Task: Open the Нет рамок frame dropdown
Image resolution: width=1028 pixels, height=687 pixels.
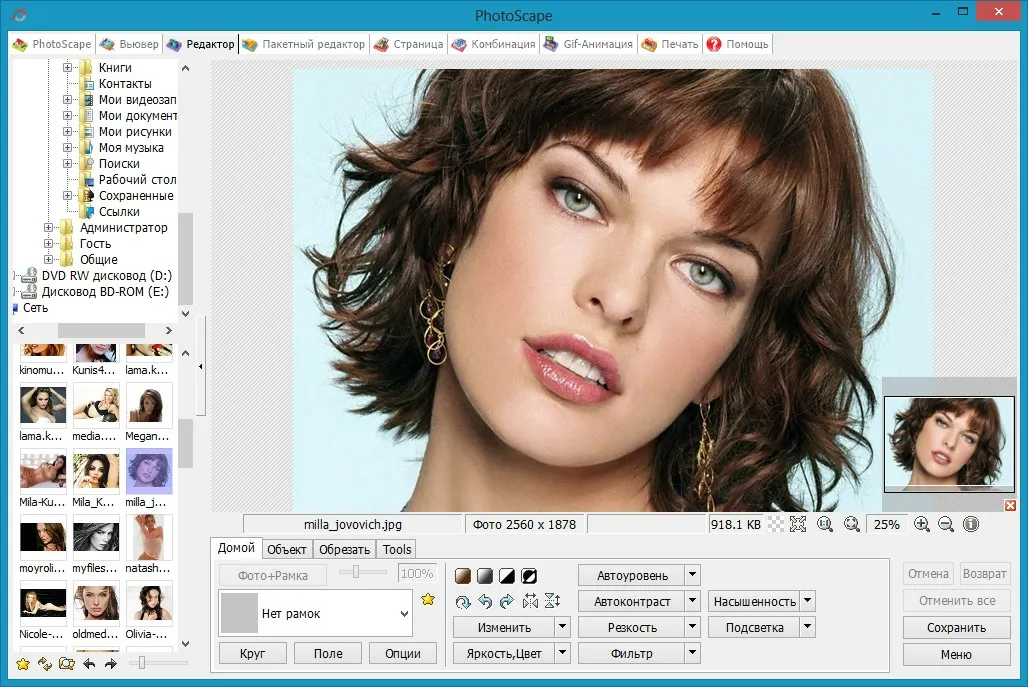Action: (404, 613)
